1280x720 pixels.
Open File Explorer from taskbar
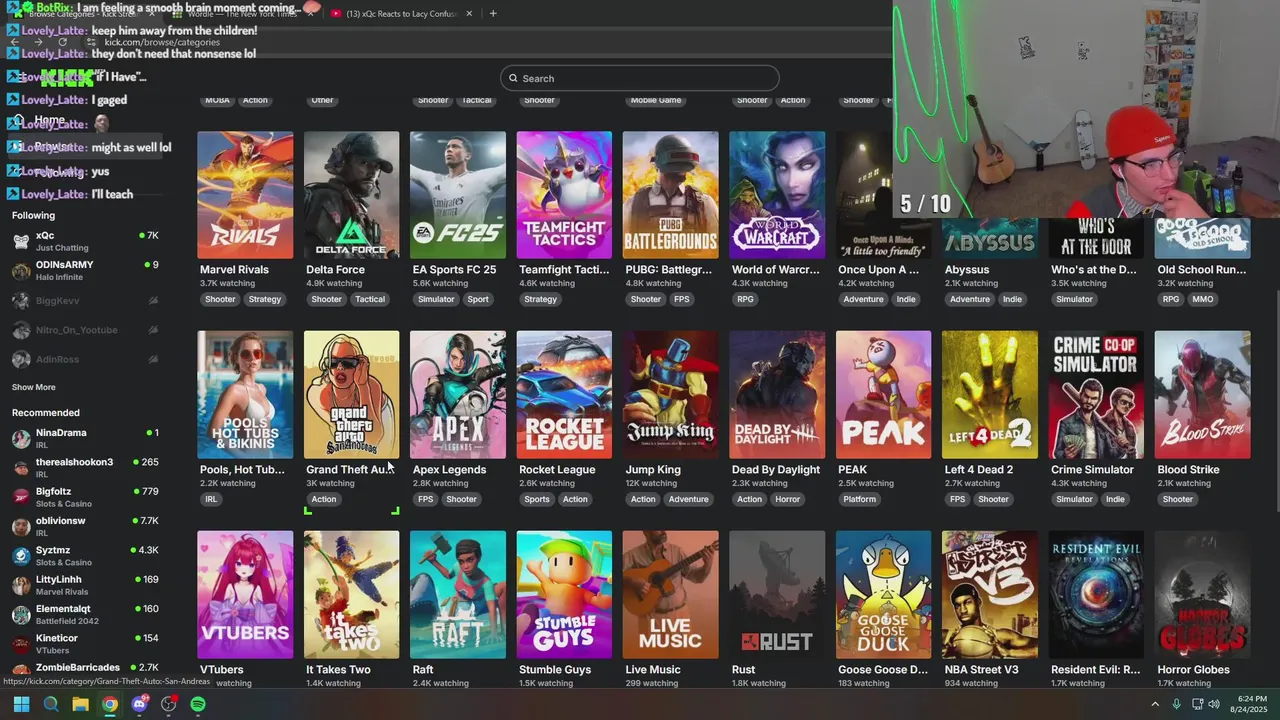point(80,704)
